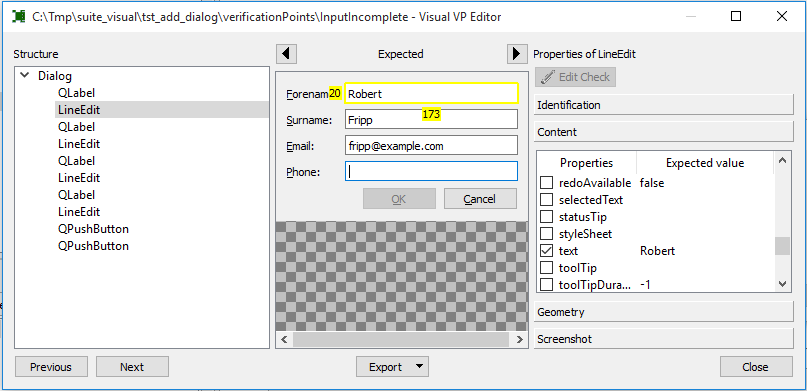Click the properties list scroll down arrow
The height and width of the screenshot is (391, 807).
(782, 283)
